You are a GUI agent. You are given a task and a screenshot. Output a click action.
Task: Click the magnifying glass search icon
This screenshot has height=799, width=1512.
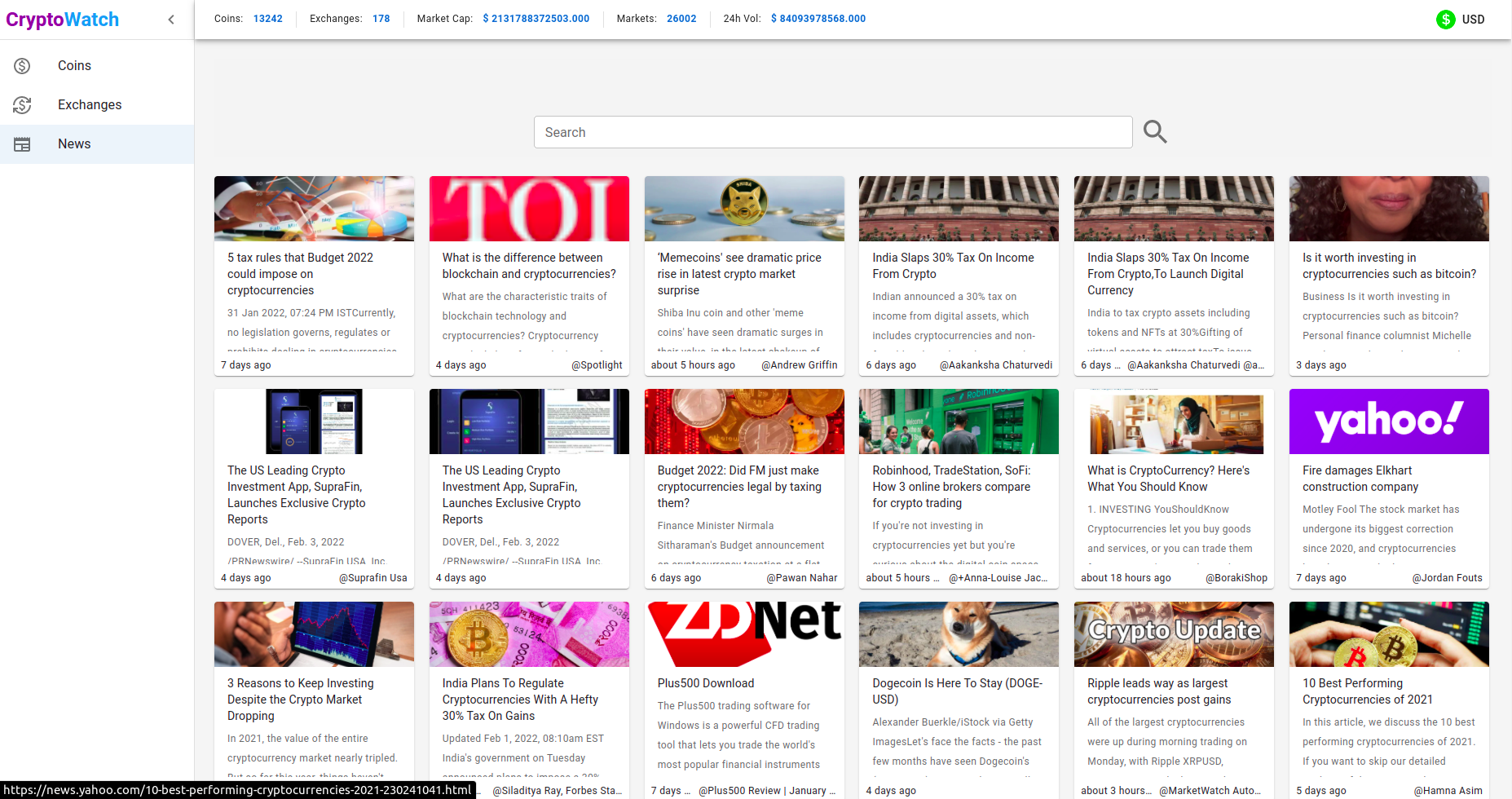tap(1155, 132)
